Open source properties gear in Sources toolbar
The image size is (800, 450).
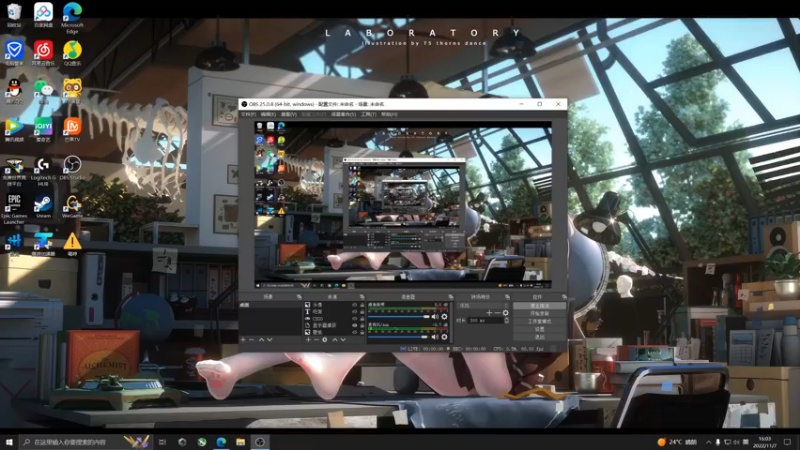point(325,340)
